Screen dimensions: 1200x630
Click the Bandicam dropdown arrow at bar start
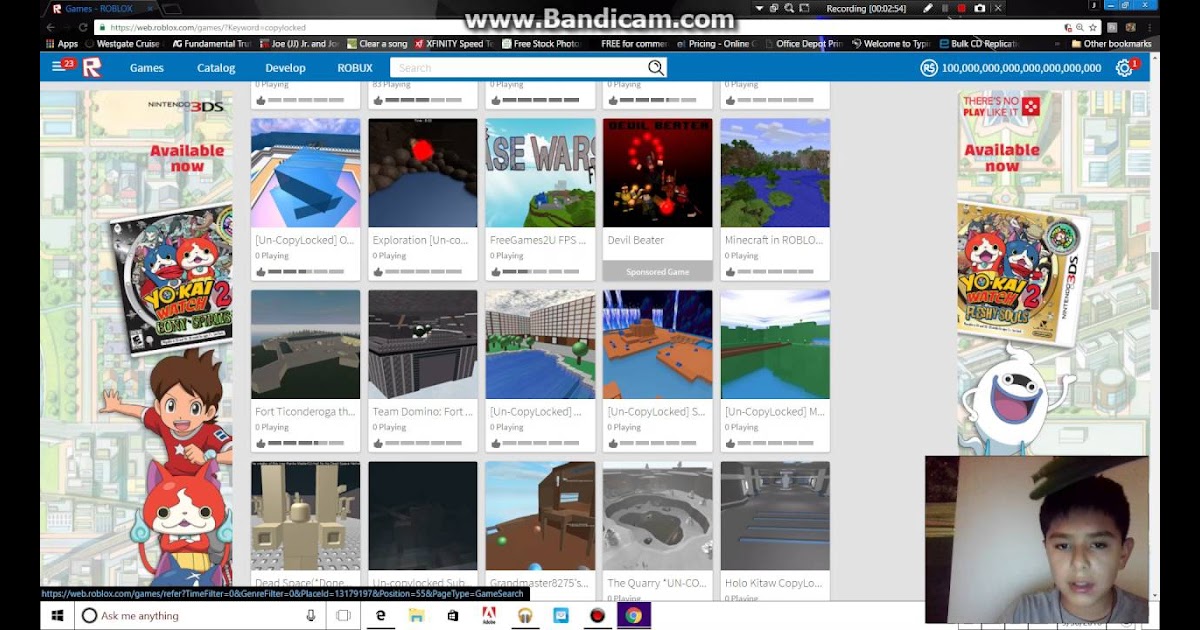coord(759,8)
